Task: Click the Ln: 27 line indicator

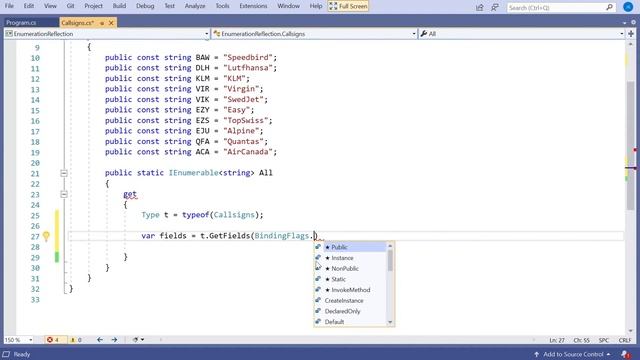Action: point(557,340)
